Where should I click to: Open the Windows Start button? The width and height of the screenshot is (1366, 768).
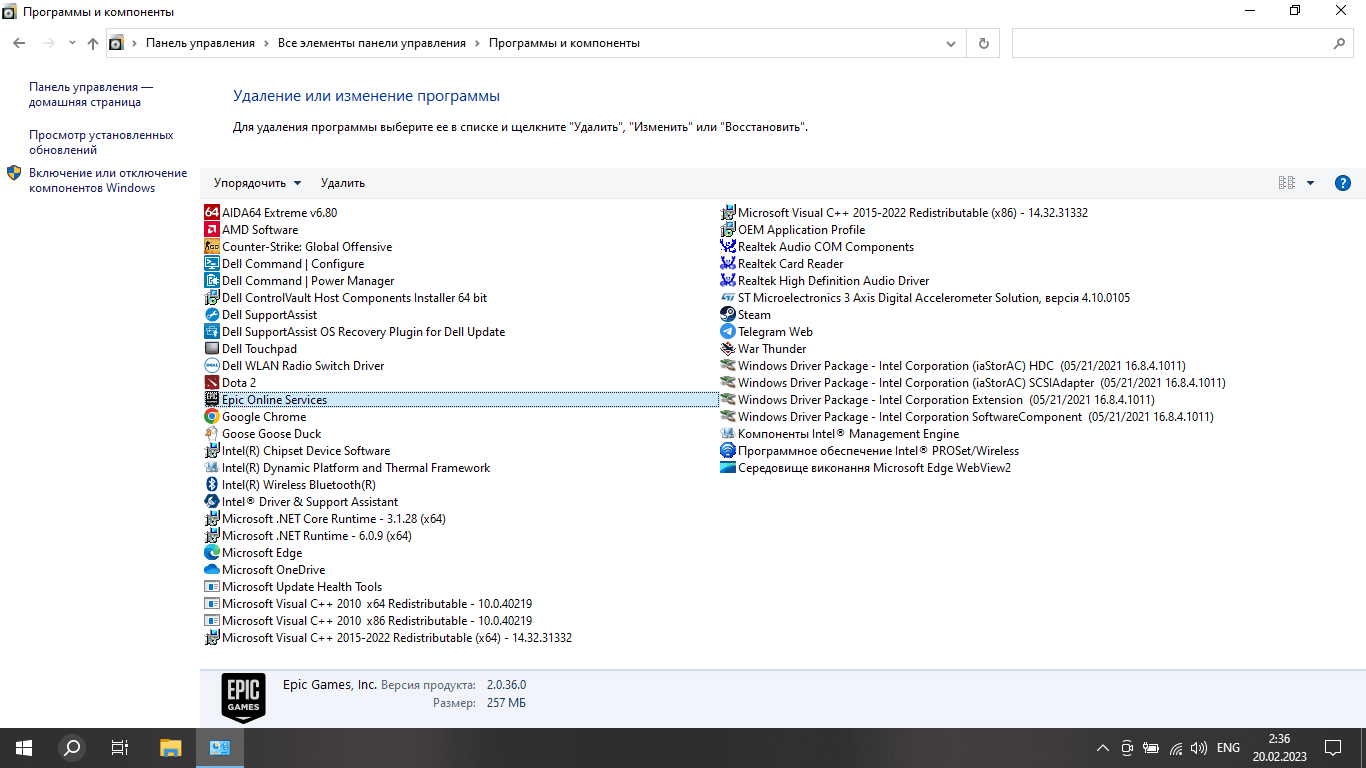(24, 748)
